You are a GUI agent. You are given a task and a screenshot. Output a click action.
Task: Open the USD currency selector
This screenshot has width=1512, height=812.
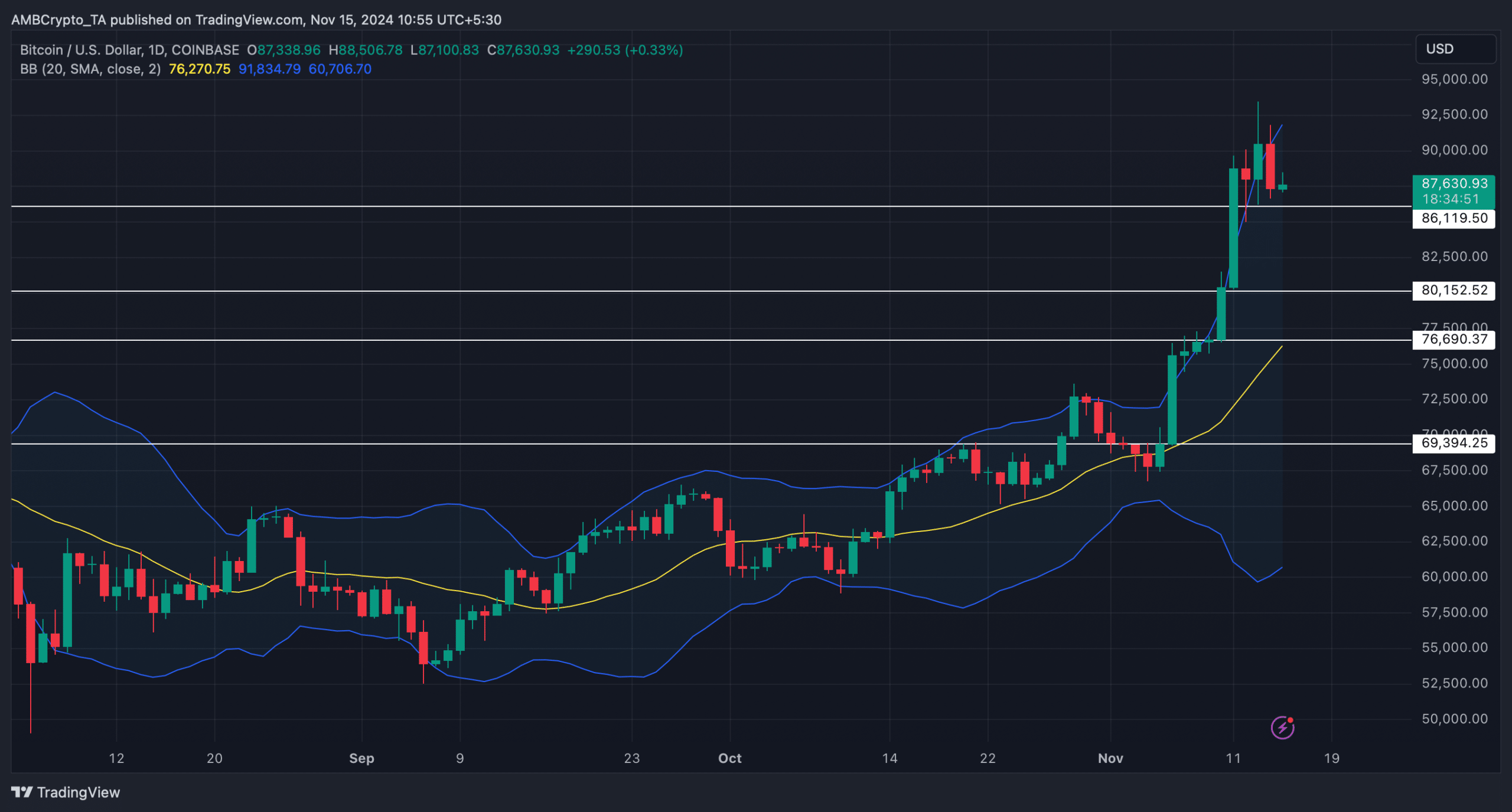1455,49
